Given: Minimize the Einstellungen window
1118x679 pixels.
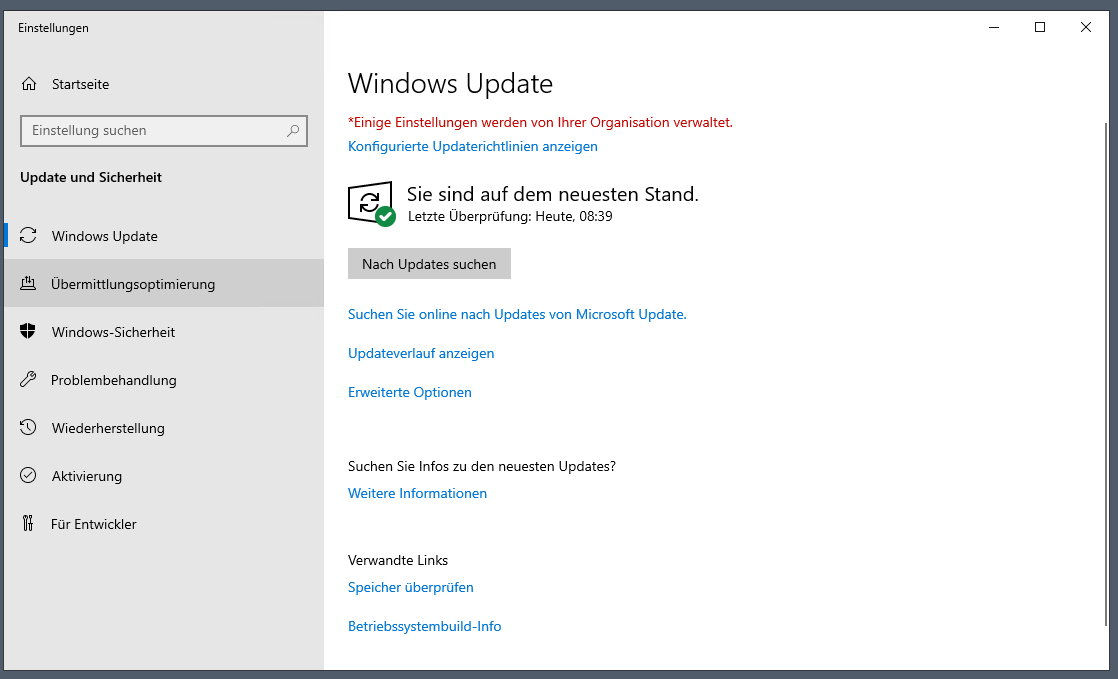Looking at the screenshot, I should pyautogui.click(x=995, y=28).
